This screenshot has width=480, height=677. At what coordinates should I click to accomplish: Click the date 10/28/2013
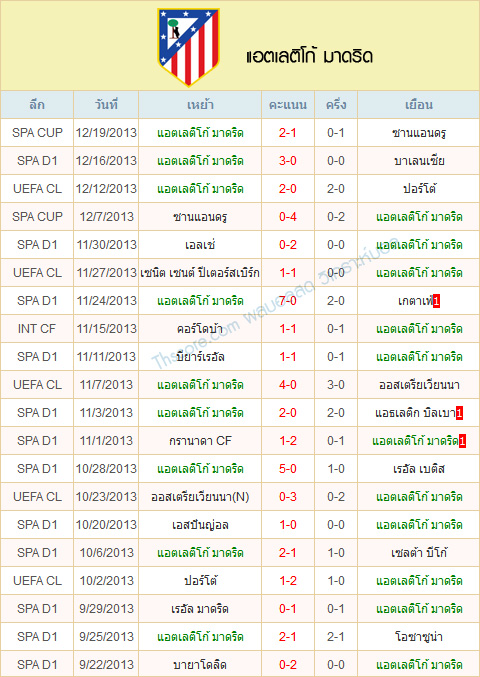[x=106, y=469]
